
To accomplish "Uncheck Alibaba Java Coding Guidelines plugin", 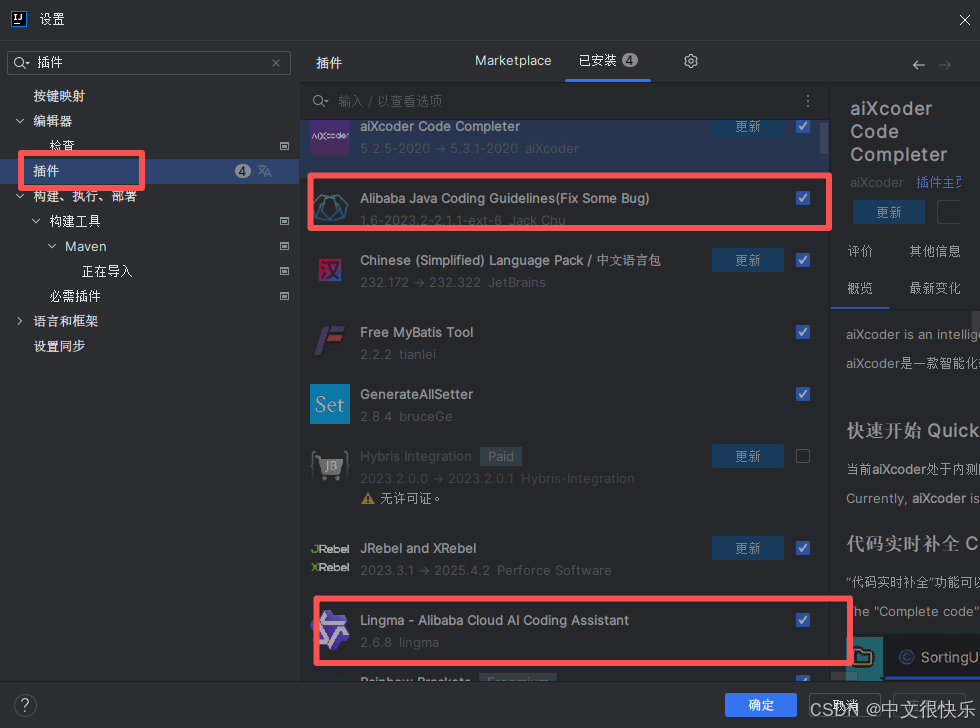I will (x=803, y=198).
